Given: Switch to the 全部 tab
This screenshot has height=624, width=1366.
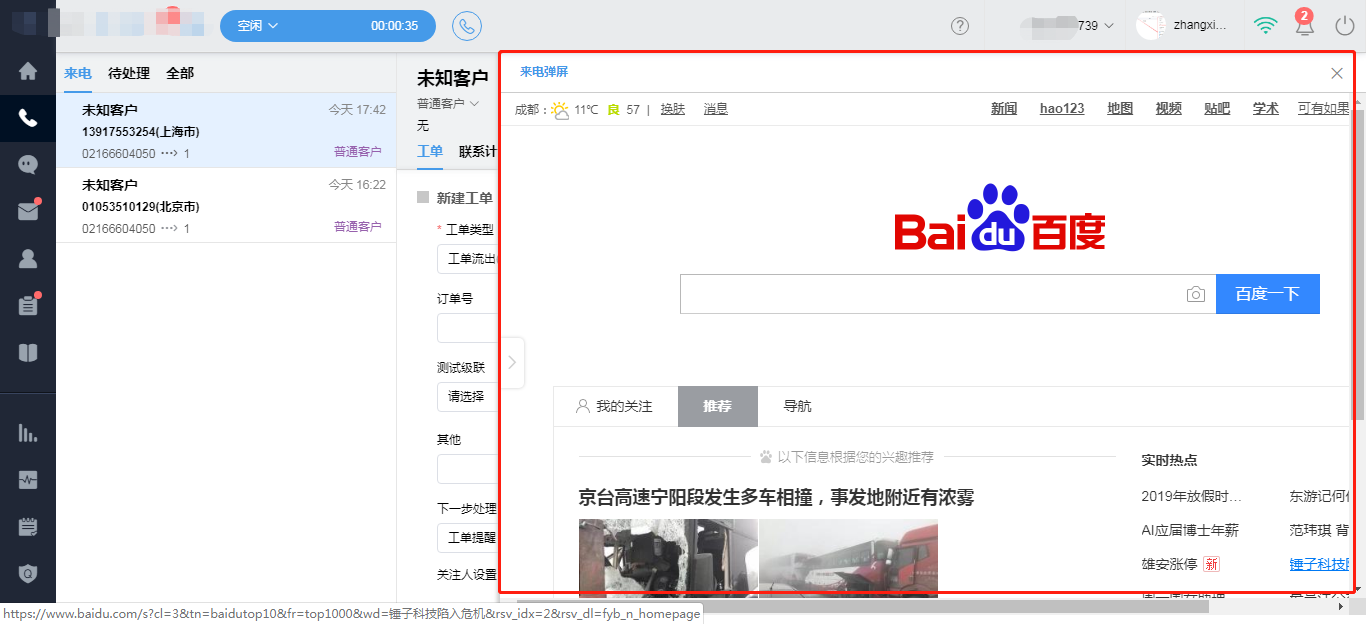Looking at the screenshot, I should point(180,73).
